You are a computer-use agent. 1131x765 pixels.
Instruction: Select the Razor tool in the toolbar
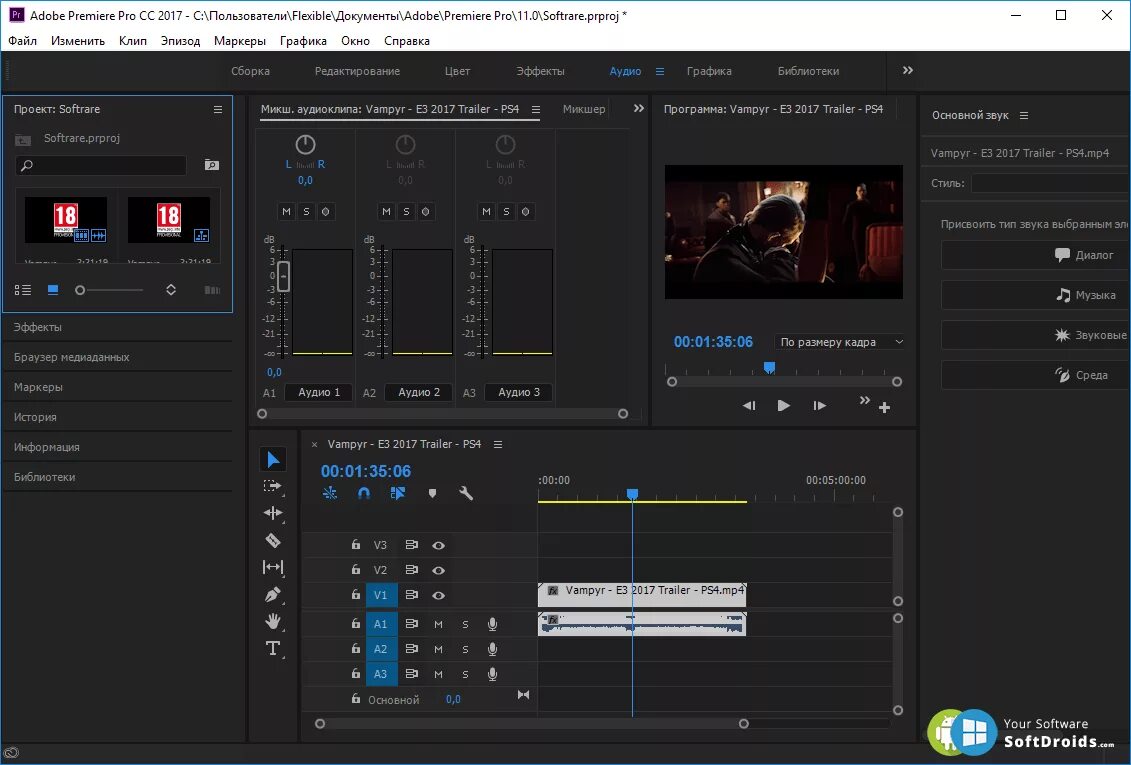coord(272,540)
